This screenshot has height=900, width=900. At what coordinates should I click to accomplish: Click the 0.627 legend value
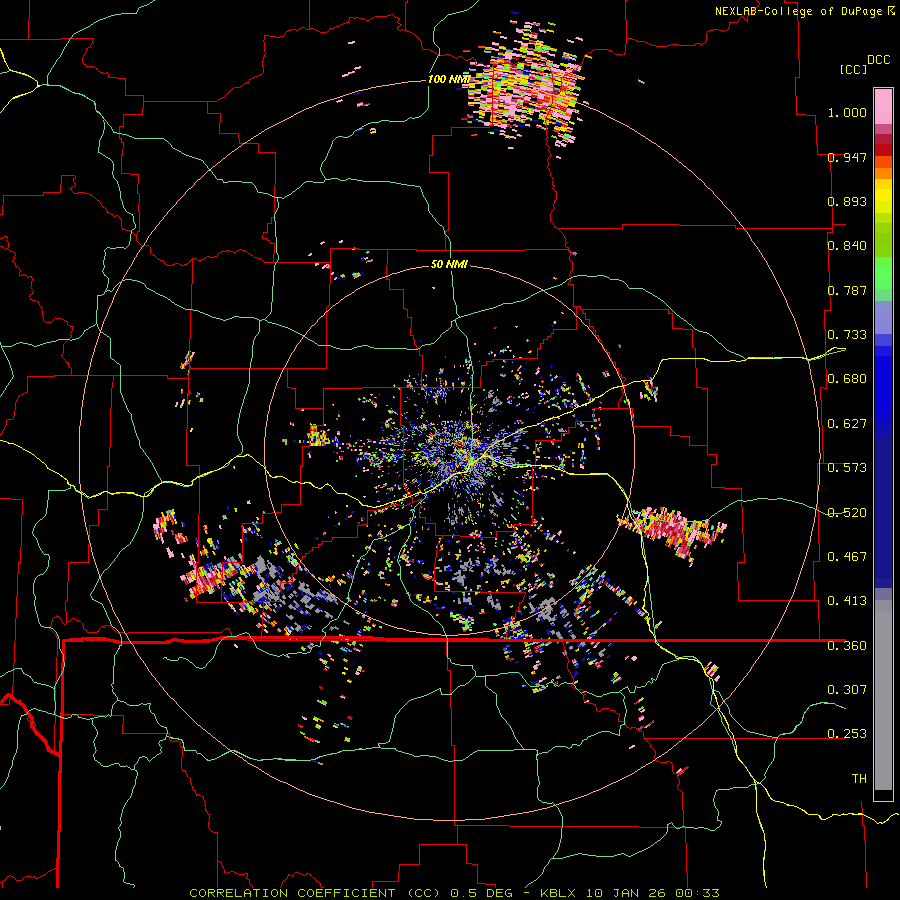[x=847, y=424]
